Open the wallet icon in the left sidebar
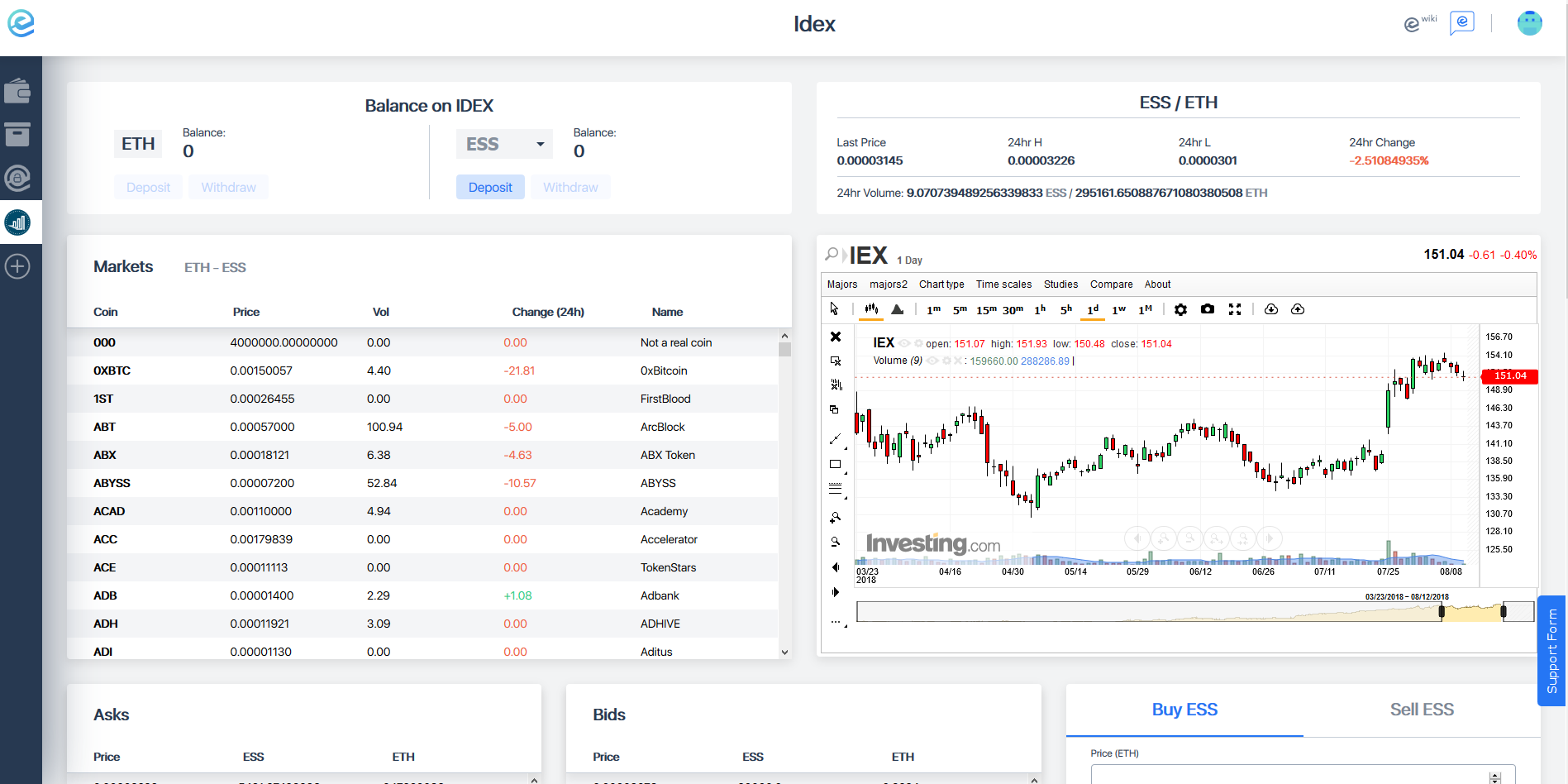The image size is (1568, 784). coord(17,90)
